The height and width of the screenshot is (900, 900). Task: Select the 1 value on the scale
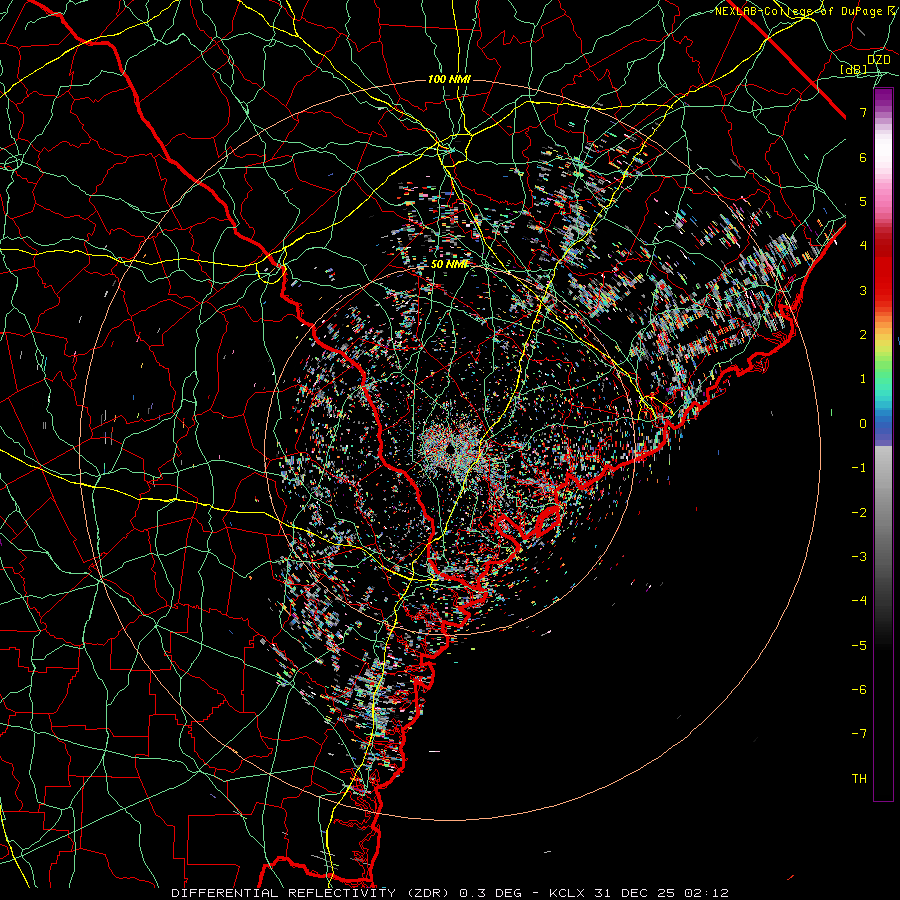click(863, 379)
